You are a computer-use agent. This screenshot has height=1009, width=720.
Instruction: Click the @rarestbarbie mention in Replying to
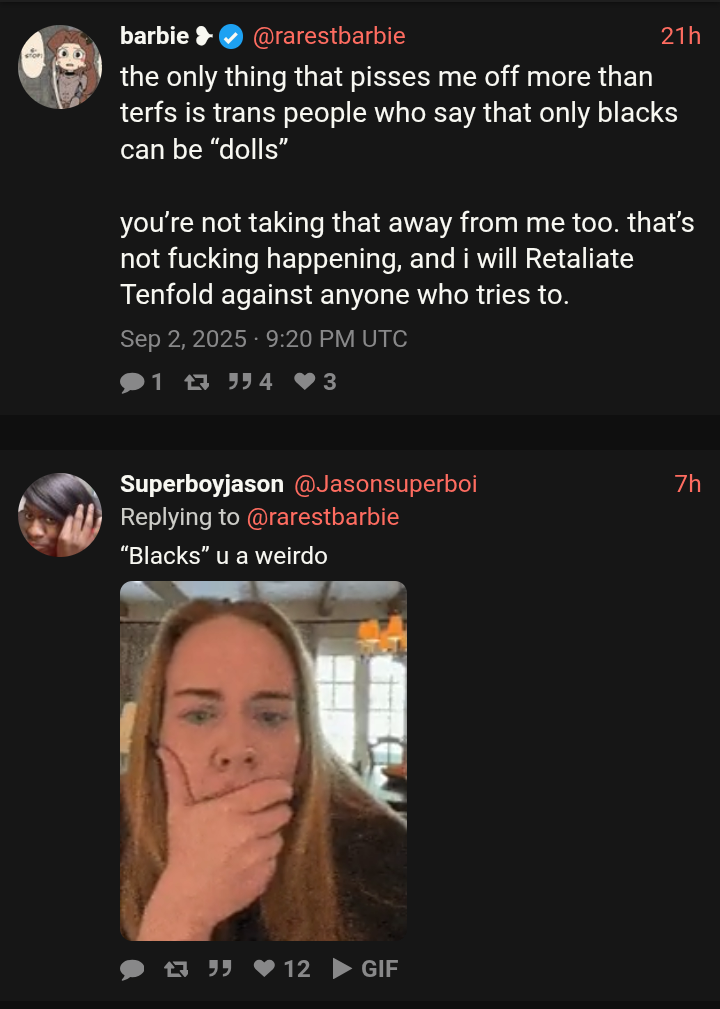pos(322,517)
